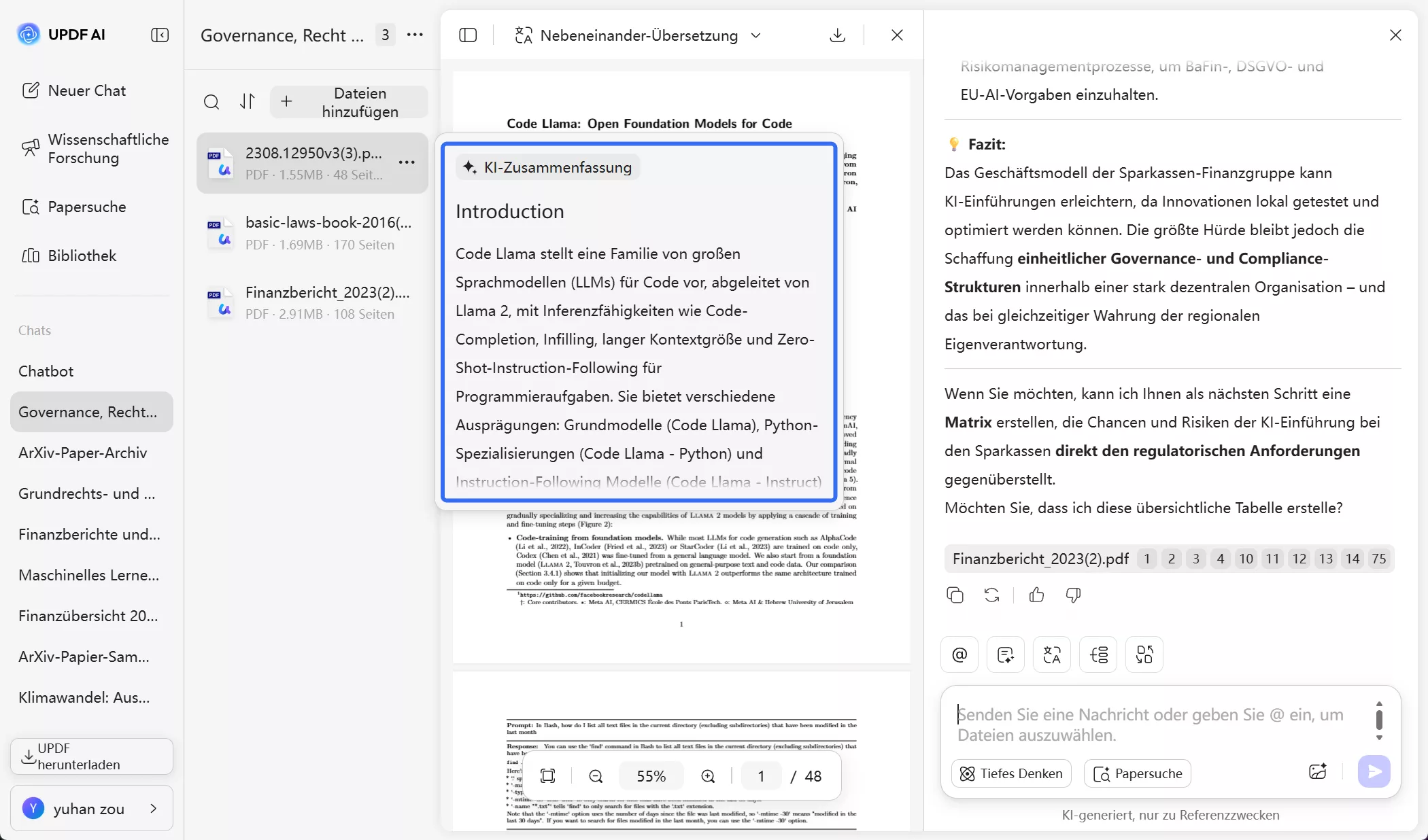Open the @ mention file selector
The width and height of the screenshot is (1428, 840).
pos(959,654)
